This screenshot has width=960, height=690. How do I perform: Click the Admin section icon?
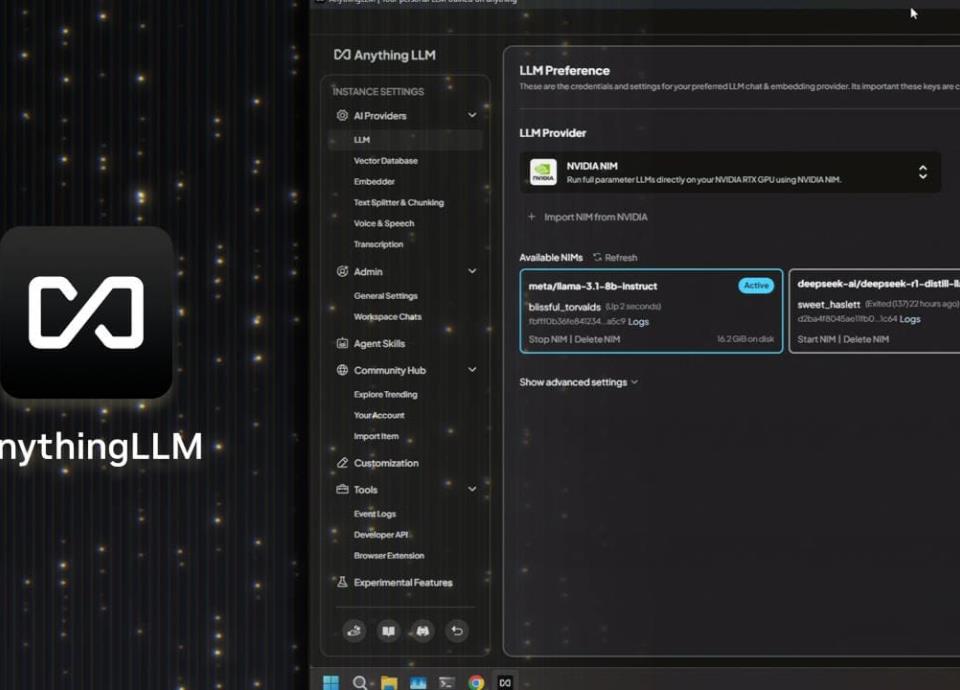click(342, 271)
